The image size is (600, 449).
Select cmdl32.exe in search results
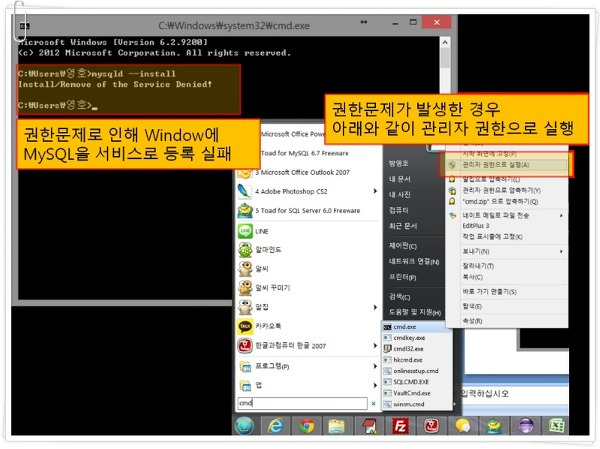(x=417, y=349)
